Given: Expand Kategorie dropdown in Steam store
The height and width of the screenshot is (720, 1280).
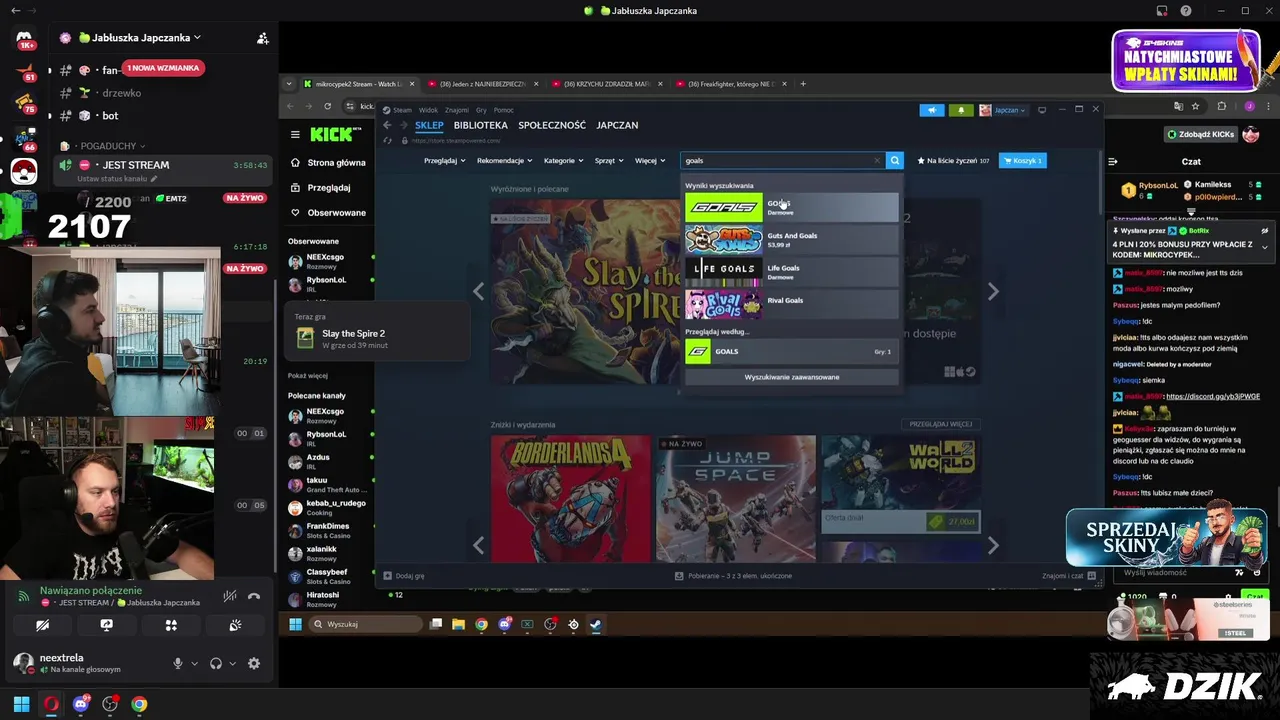Looking at the screenshot, I should [x=564, y=160].
